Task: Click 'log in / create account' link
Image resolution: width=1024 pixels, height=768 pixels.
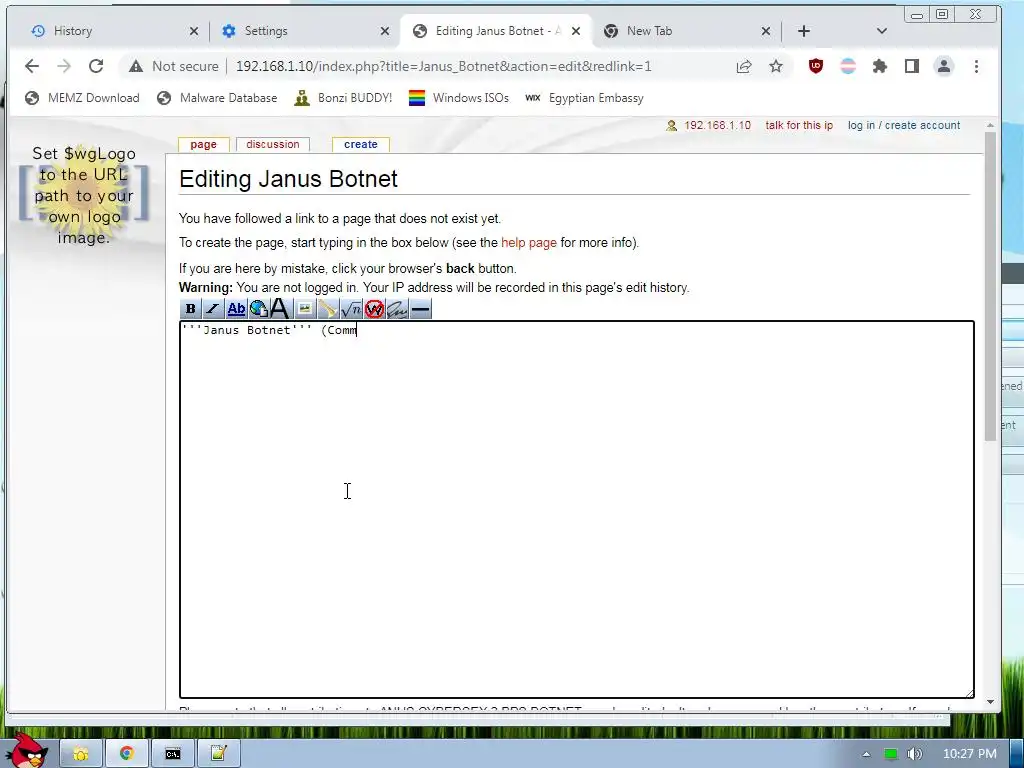Action: pos(904,125)
